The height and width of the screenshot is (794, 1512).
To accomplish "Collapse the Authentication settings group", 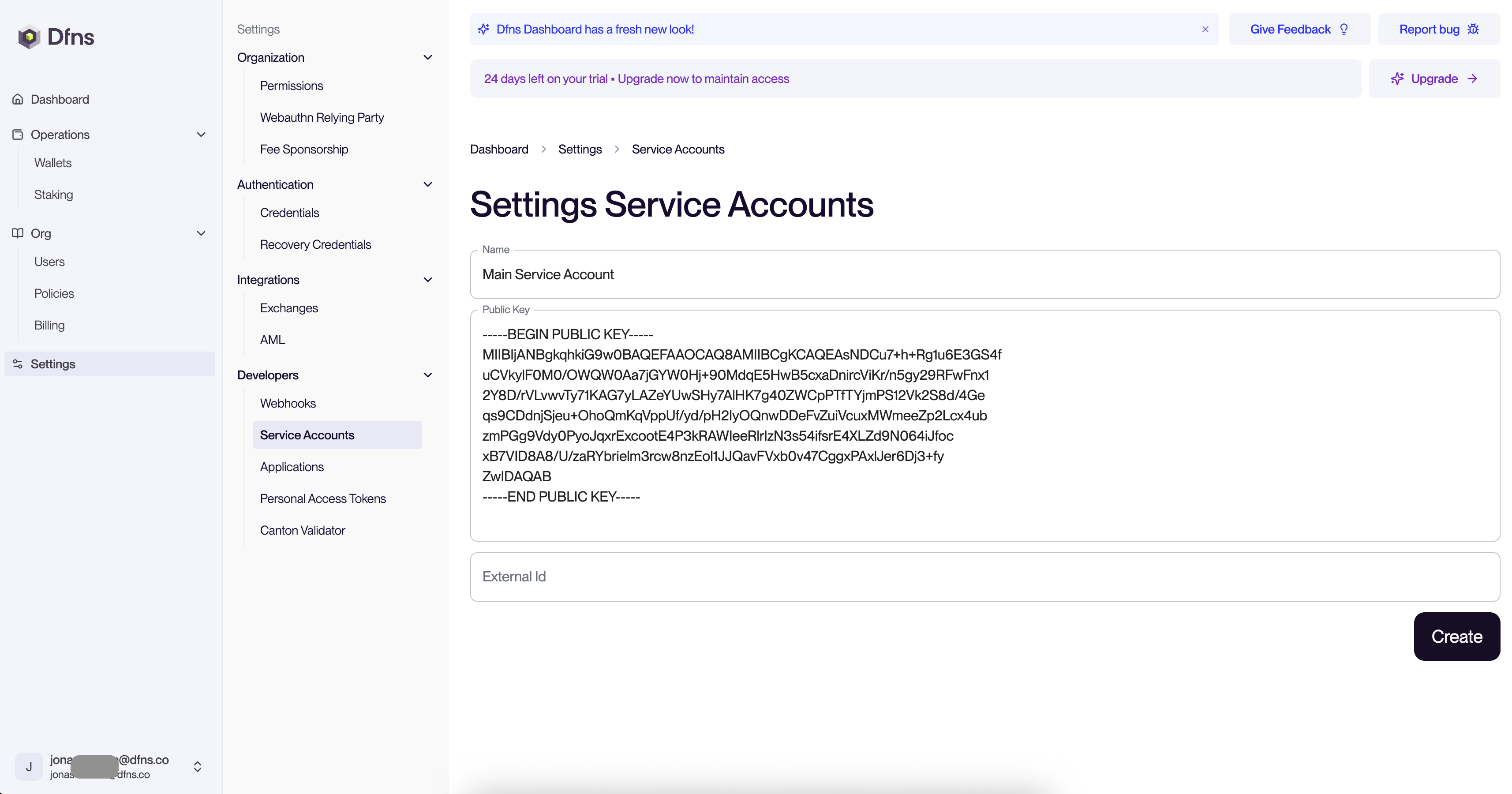I will coord(428,184).
